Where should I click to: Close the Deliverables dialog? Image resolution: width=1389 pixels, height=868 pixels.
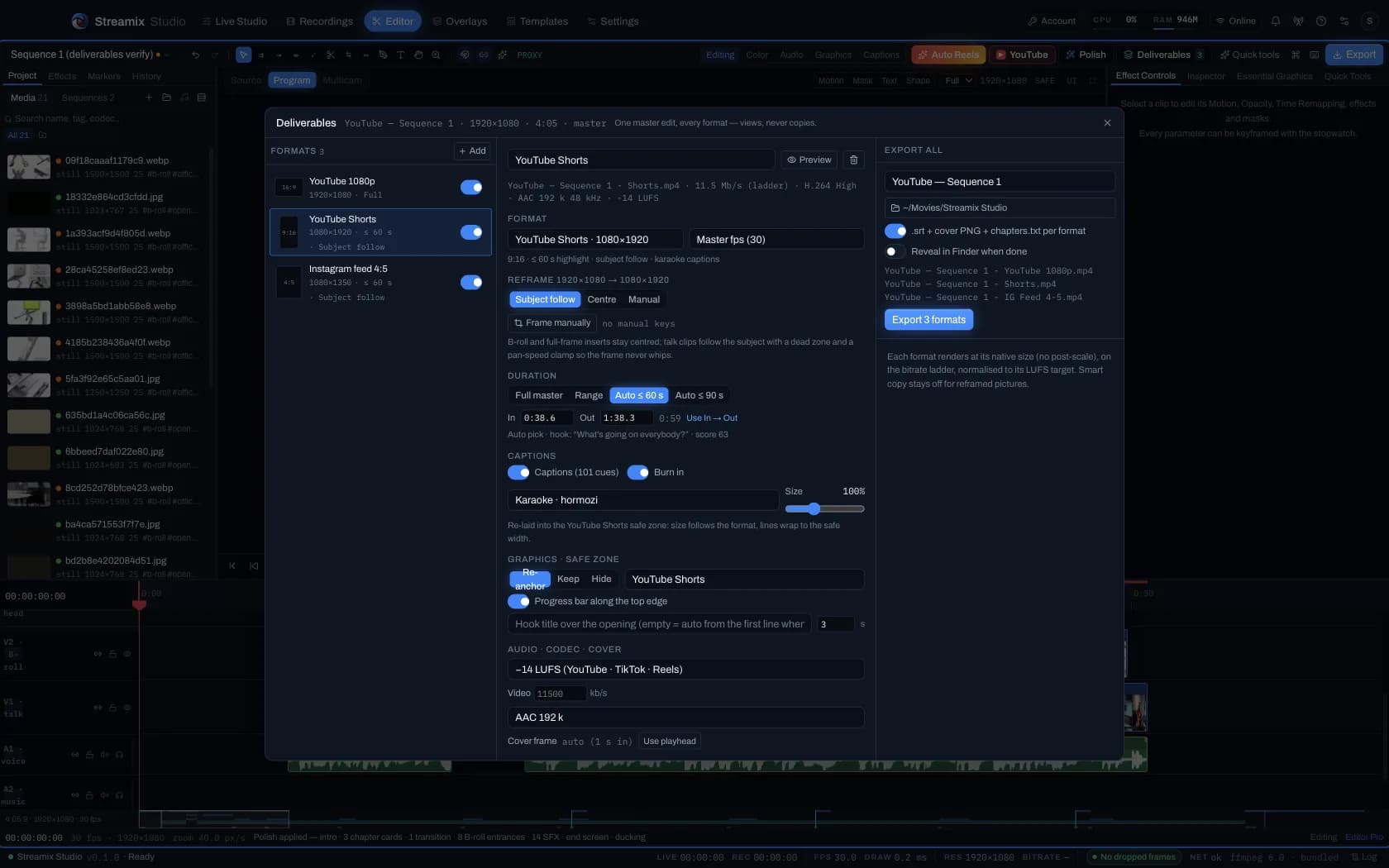[x=1107, y=122]
